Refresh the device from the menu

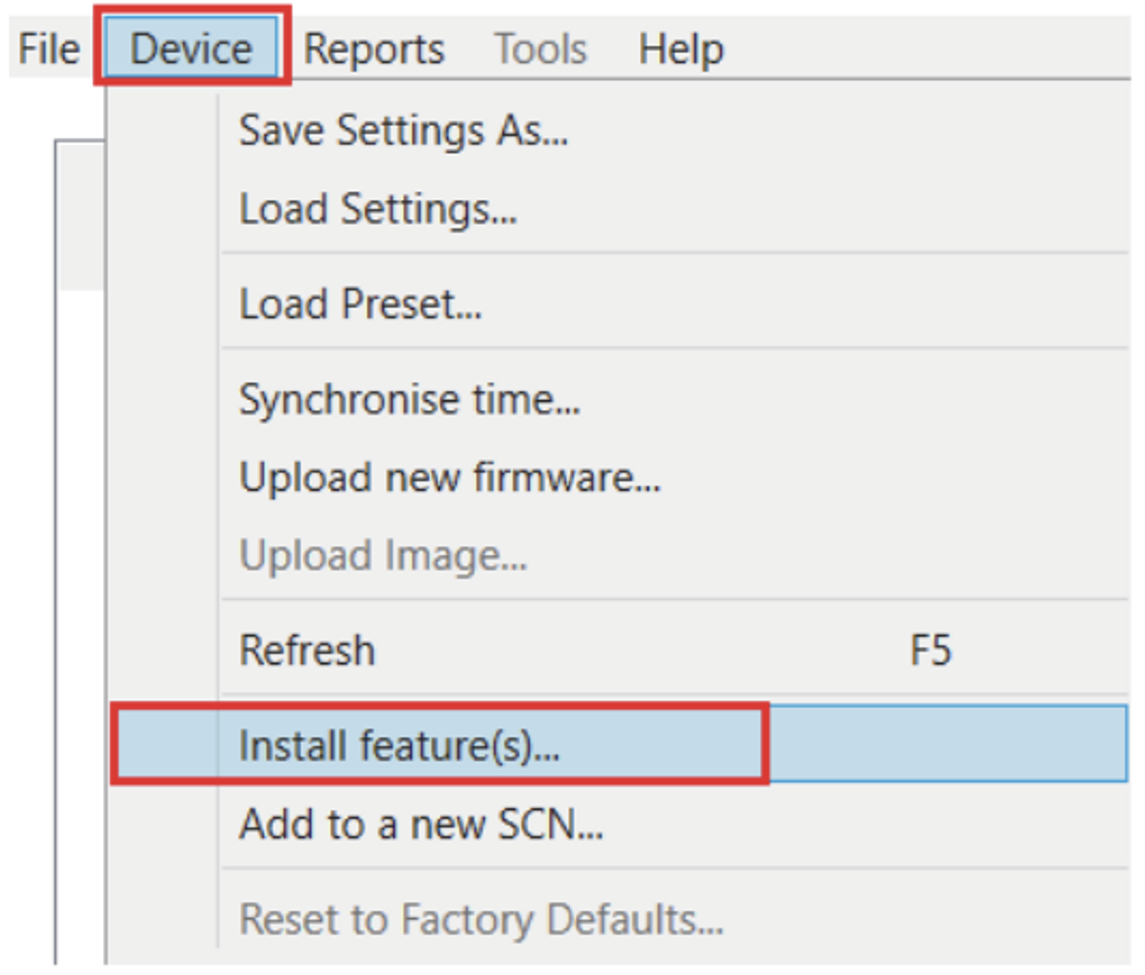click(308, 651)
